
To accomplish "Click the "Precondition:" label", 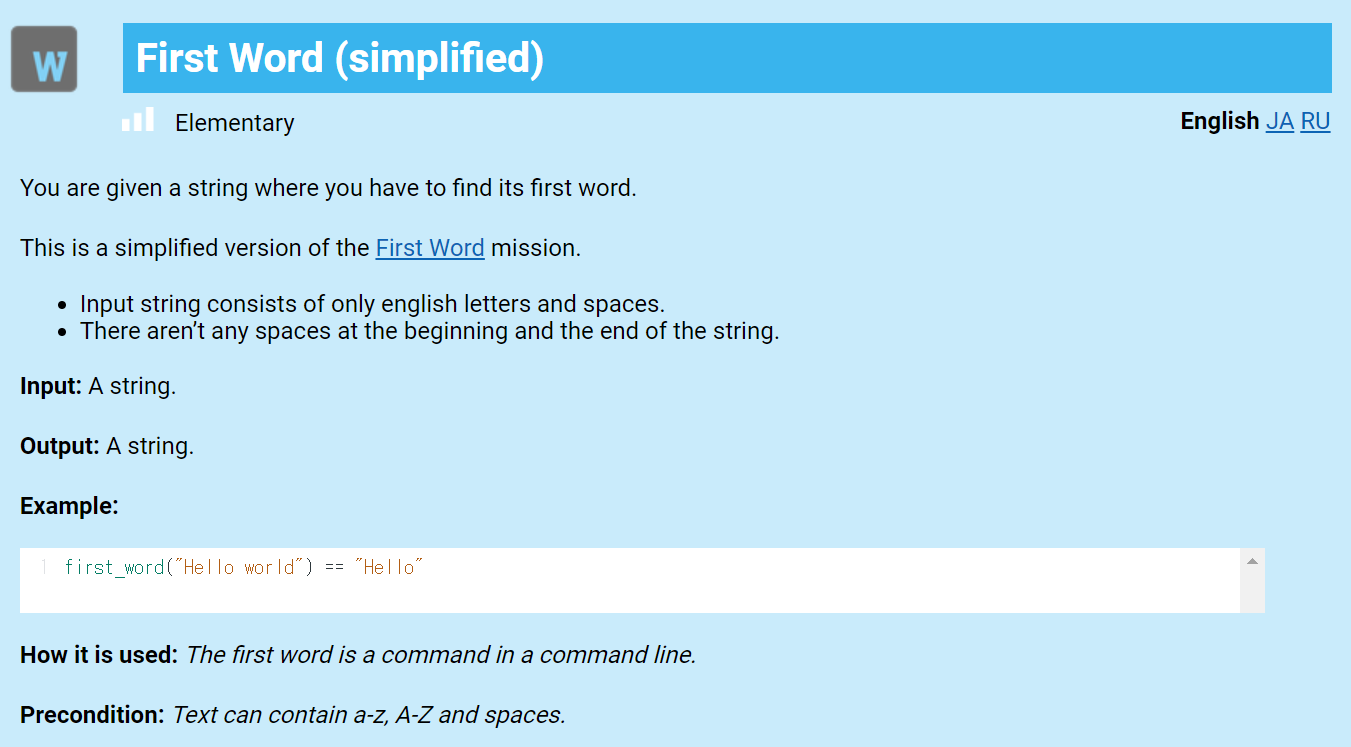I will coord(92,716).
